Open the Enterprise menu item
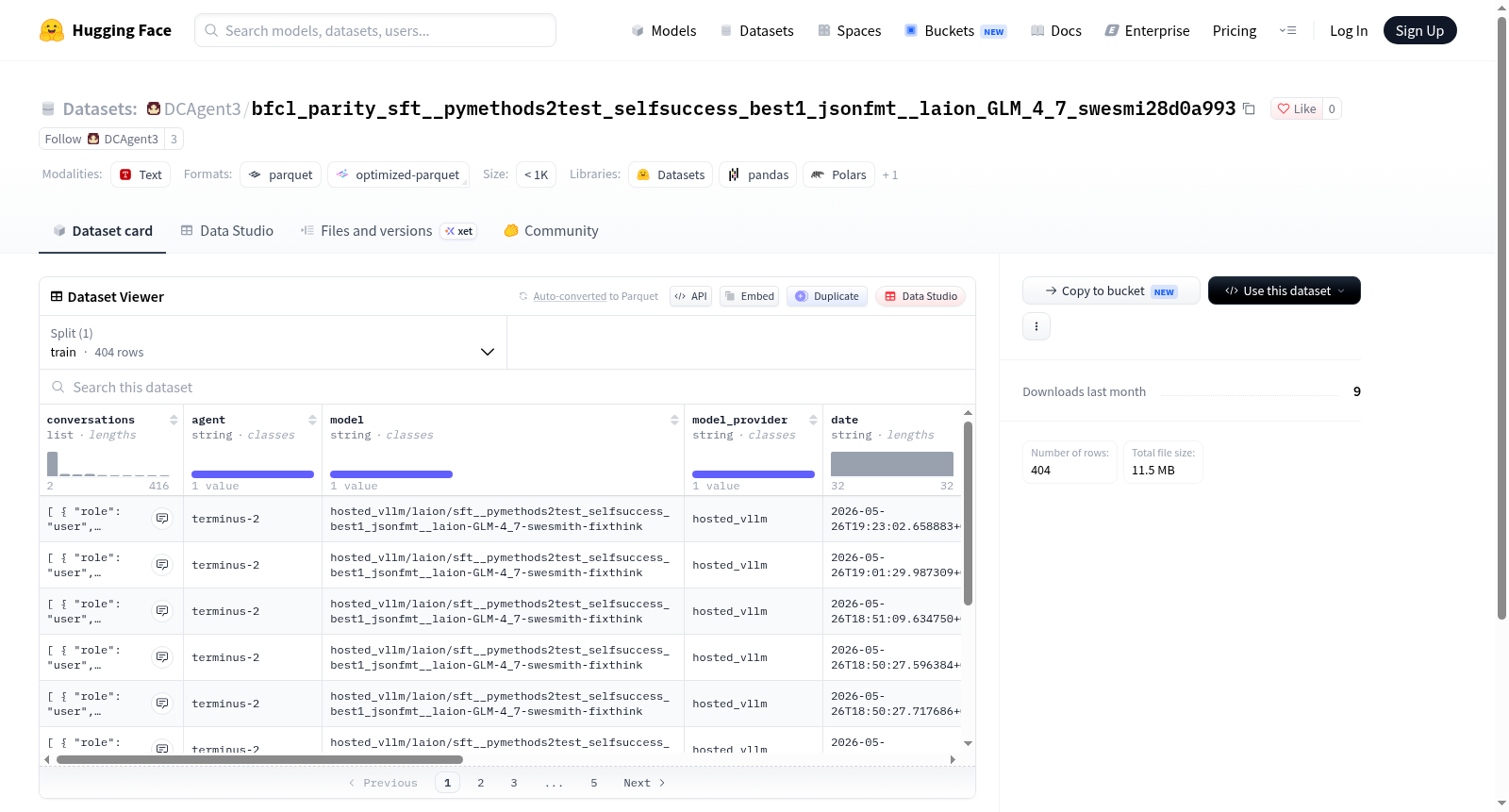Screen dimensions: 1509x812 click(x=1147, y=30)
